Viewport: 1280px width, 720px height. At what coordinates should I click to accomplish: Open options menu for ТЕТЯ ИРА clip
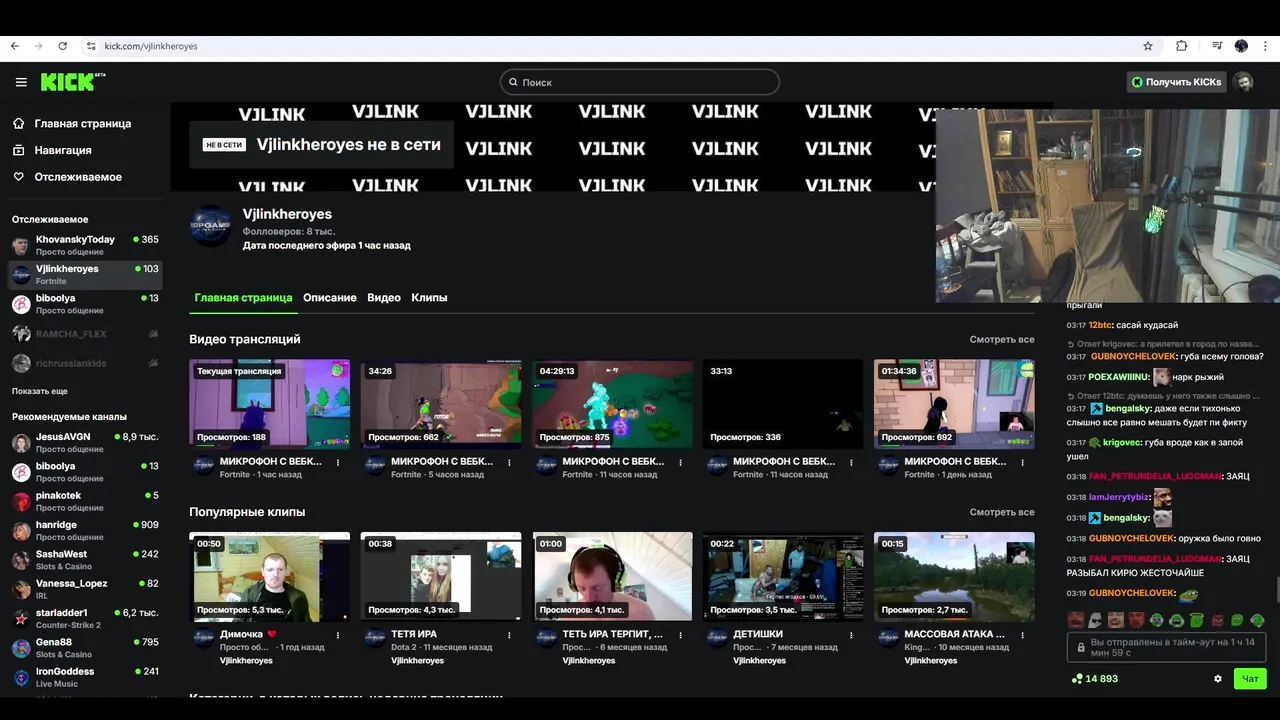coord(509,635)
